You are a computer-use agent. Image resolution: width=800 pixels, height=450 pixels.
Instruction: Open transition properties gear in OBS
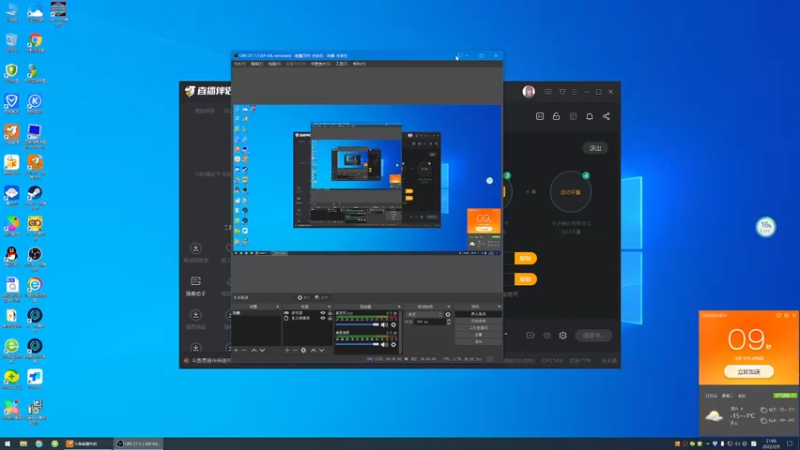click(x=448, y=314)
